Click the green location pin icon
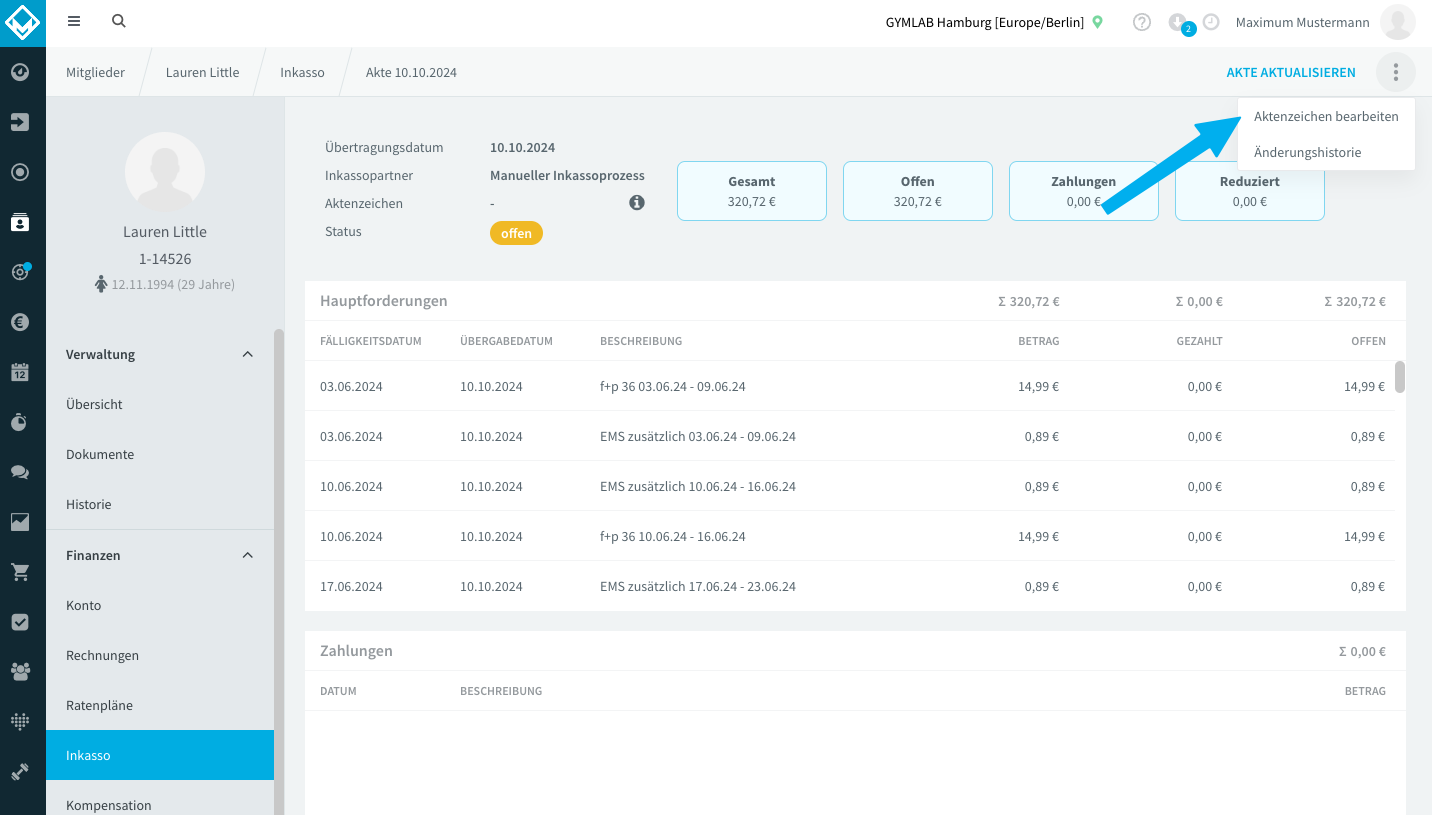The image size is (1432, 815). [1097, 22]
